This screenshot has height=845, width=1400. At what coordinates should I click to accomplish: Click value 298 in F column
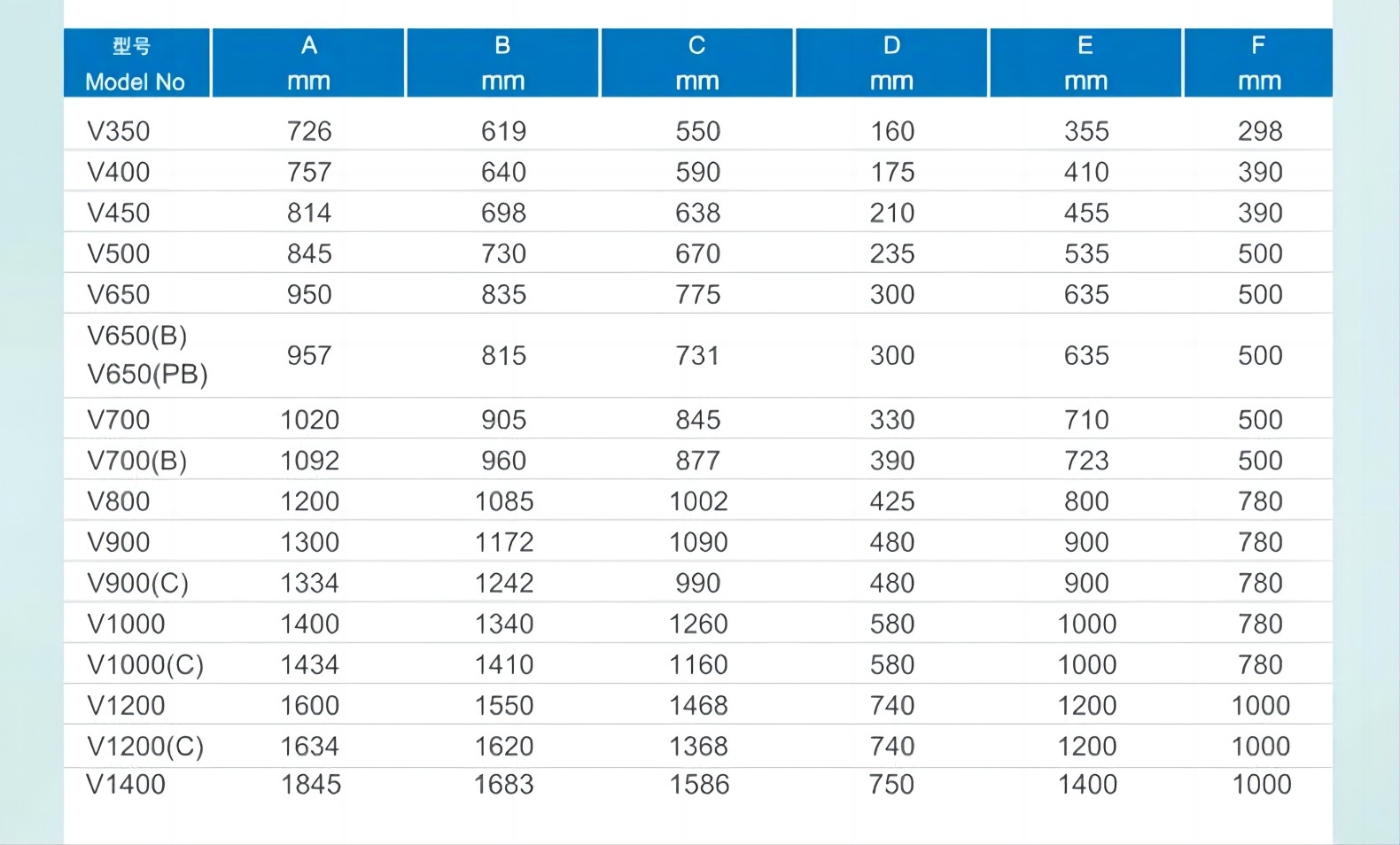(1260, 131)
